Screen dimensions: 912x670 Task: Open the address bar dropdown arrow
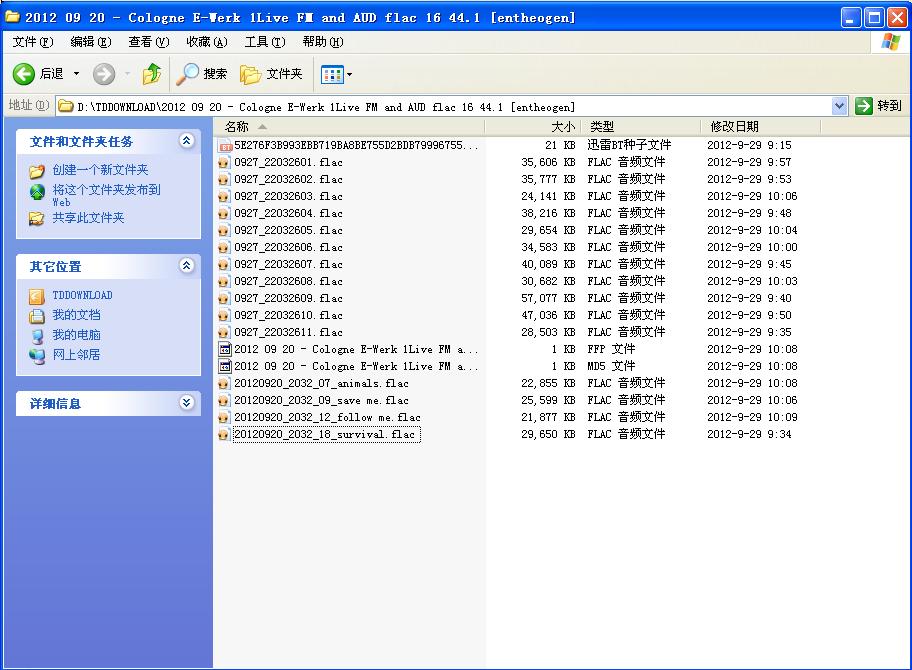click(839, 106)
